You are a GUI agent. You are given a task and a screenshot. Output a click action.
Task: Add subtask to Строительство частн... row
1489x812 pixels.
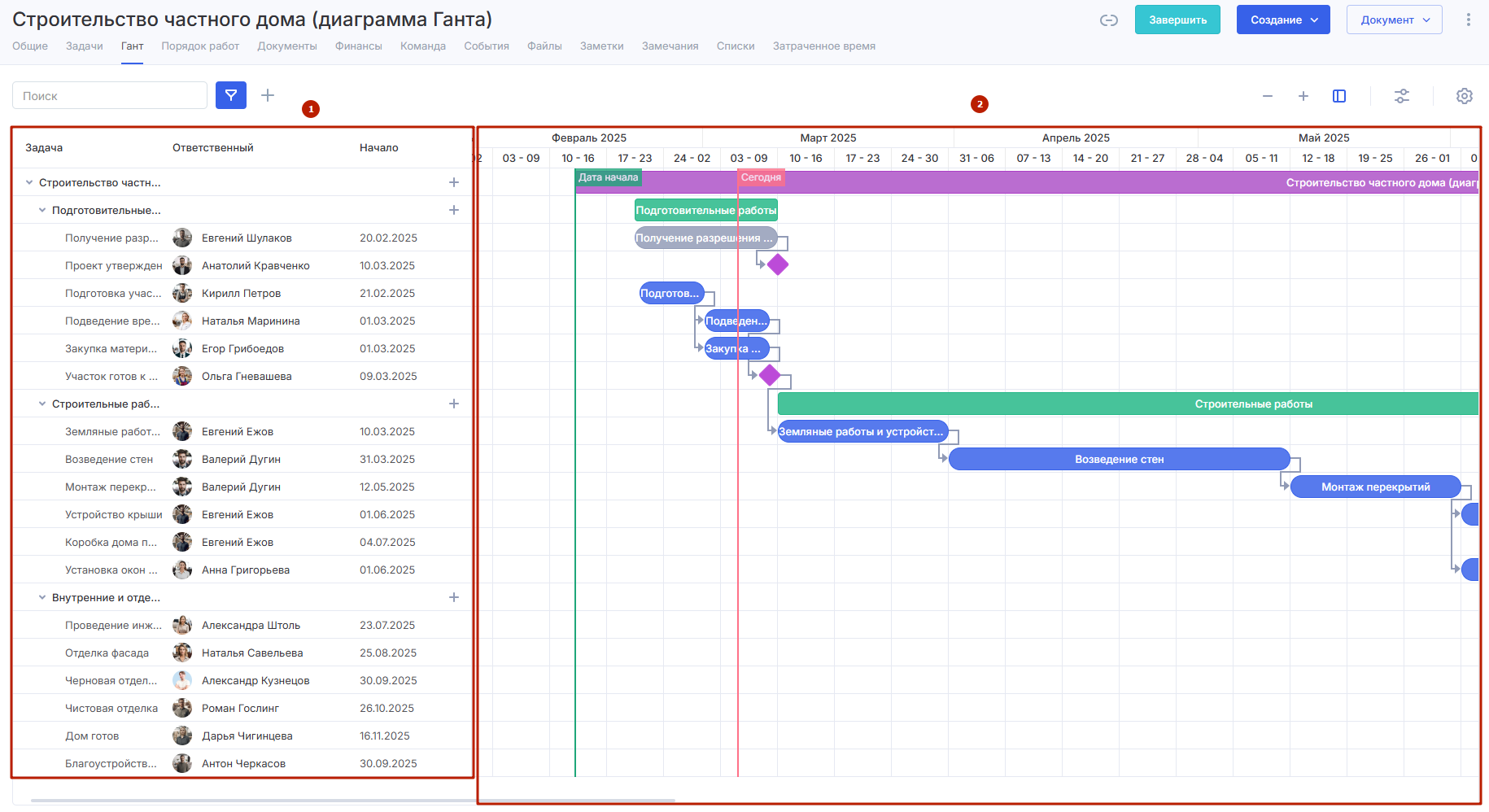[x=454, y=182]
